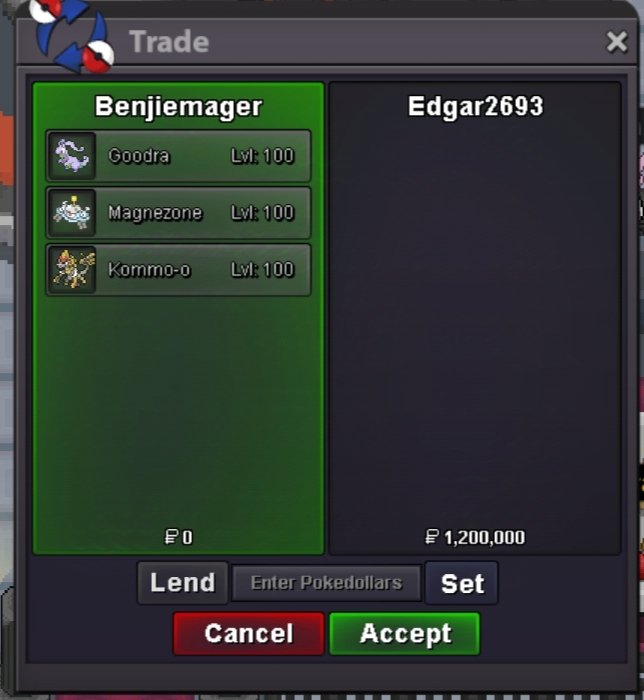Click the Goodra sprite icon
Screen dimensions: 644x700
[72, 156]
